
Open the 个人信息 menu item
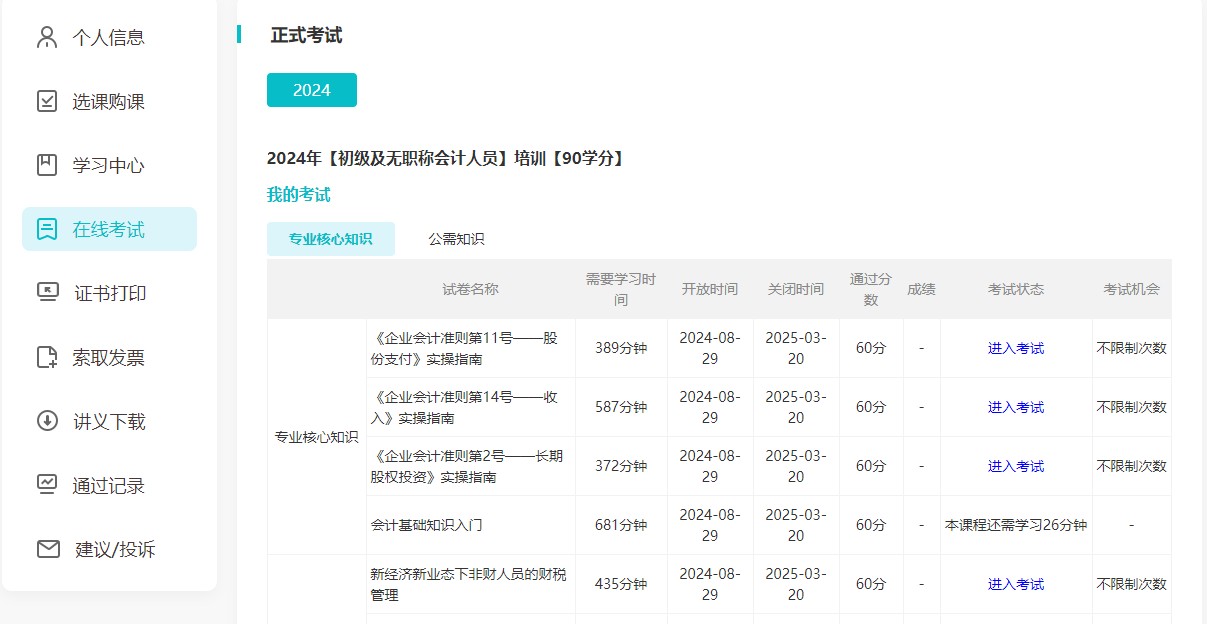pyautogui.click(x=109, y=37)
